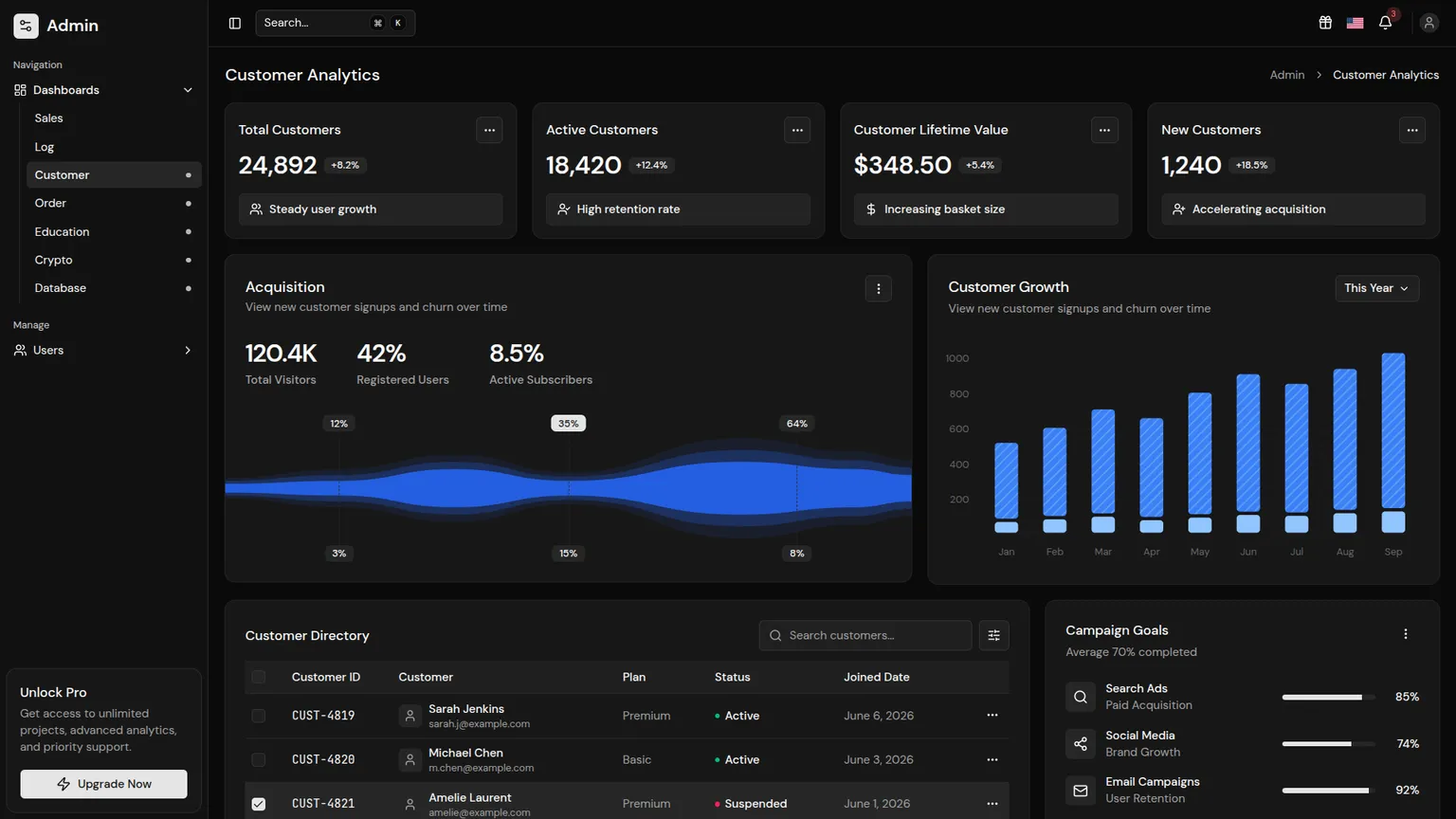This screenshot has width=1456, height=819.
Task: Open Campaign Goals vertical dots menu
Action: [1406, 634]
